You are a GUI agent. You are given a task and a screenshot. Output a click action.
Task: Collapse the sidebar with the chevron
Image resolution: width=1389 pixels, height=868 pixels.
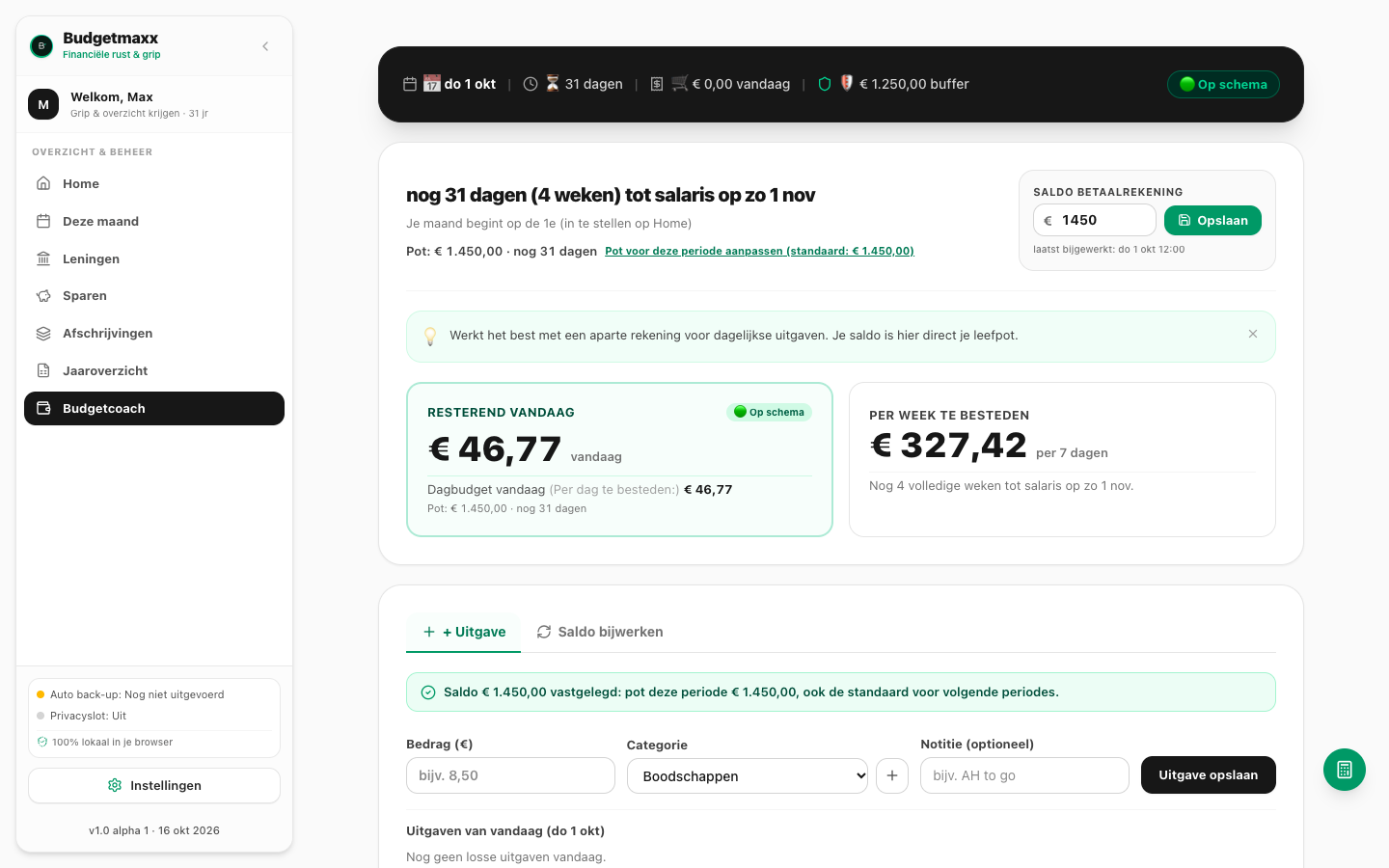tap(265, 46)
